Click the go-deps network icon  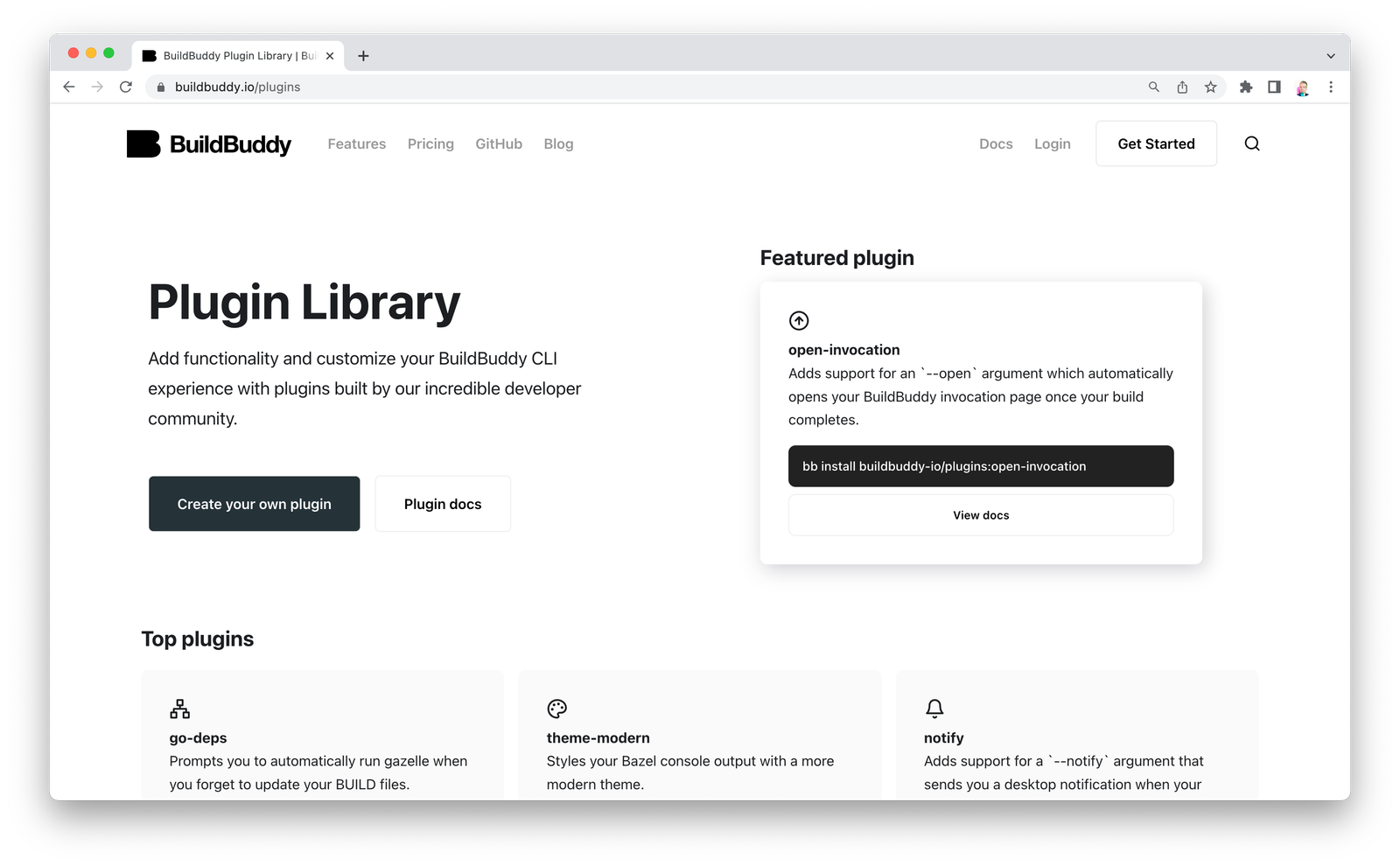pos(180,709)
